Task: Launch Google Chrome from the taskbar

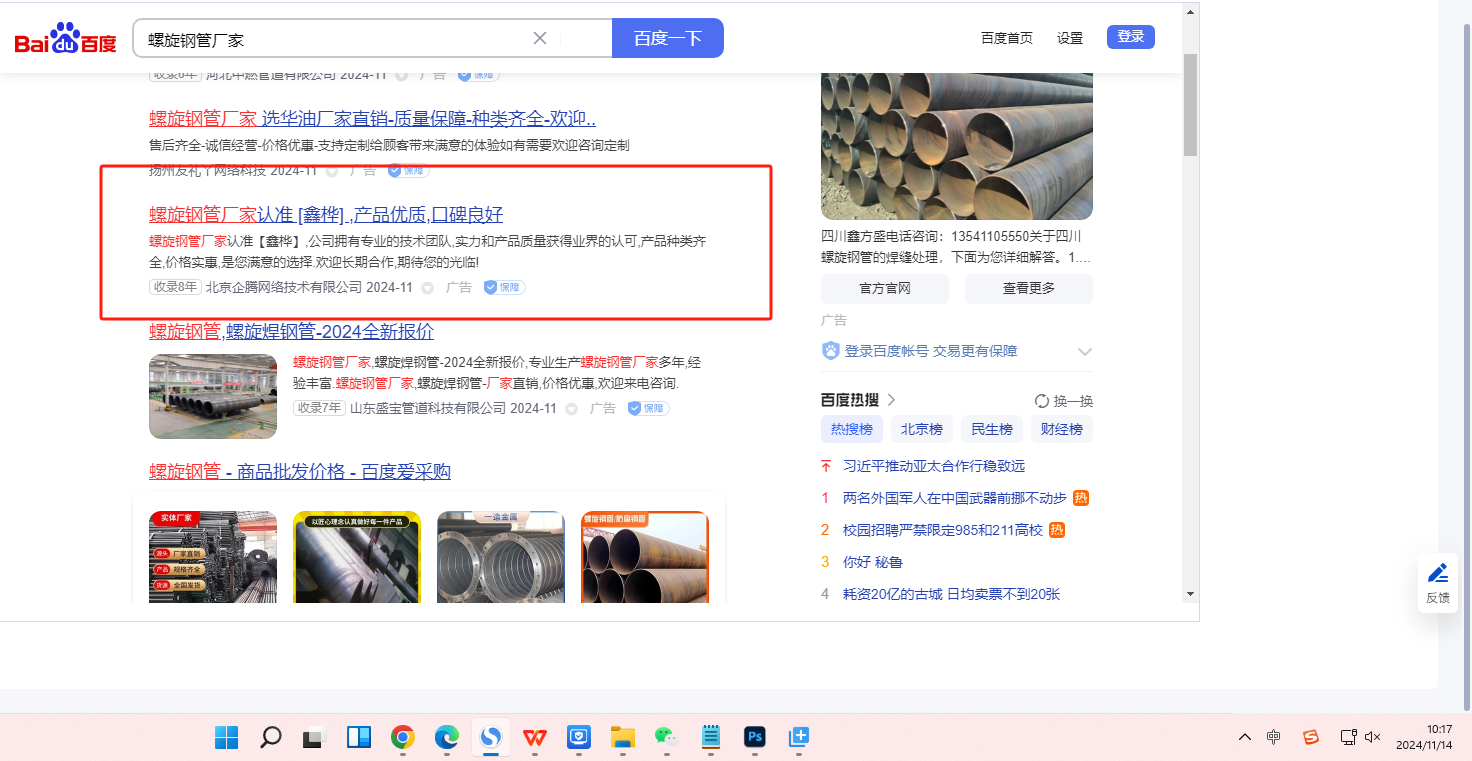Action: coord(403,738)
